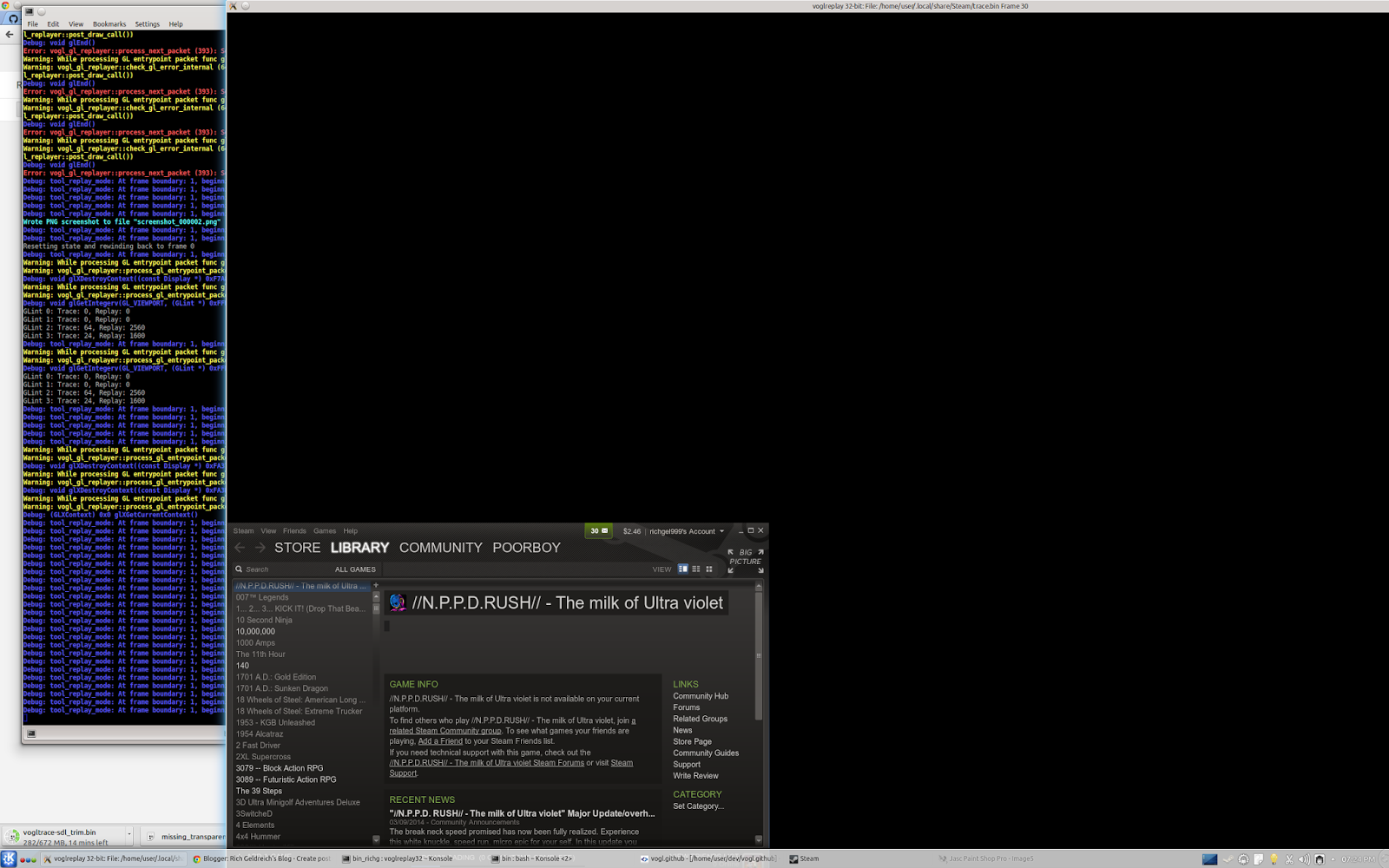Screen dimensions: 1389x868
Task: Open the Friends menu in Steam
Action: [294, 531]
